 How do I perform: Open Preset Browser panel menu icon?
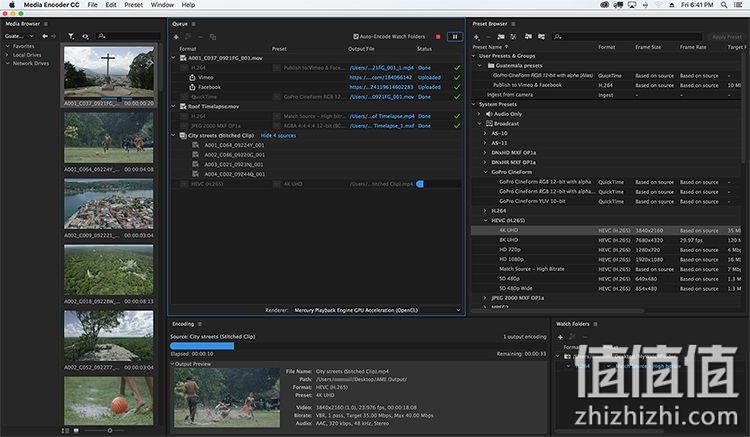coord(513,24)
